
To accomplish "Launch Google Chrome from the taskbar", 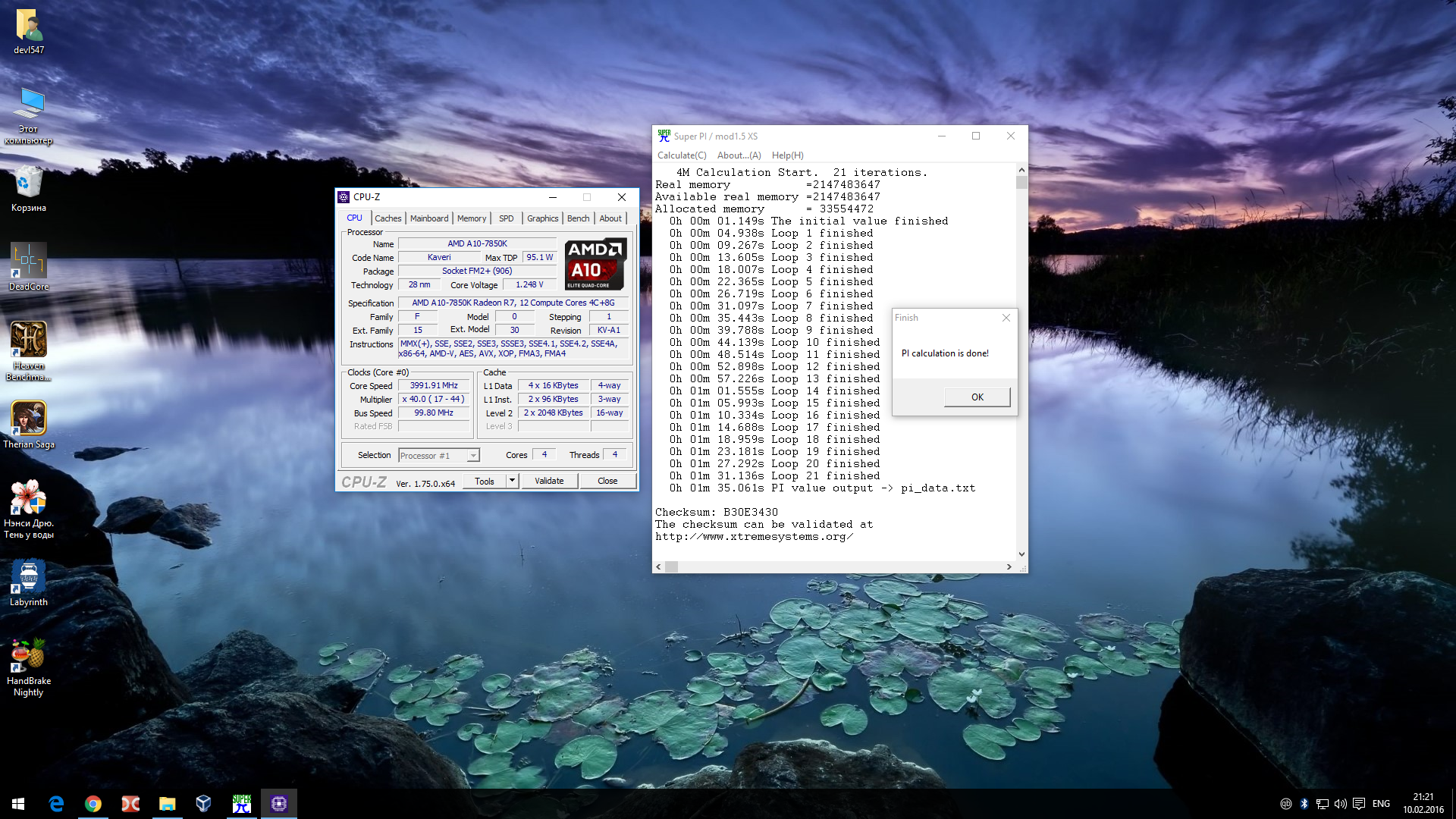I will pos(93,804).
